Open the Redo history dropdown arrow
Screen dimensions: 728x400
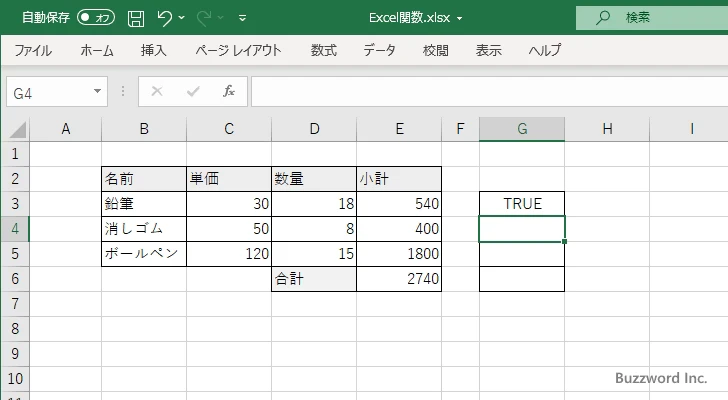tap(221, 18)
